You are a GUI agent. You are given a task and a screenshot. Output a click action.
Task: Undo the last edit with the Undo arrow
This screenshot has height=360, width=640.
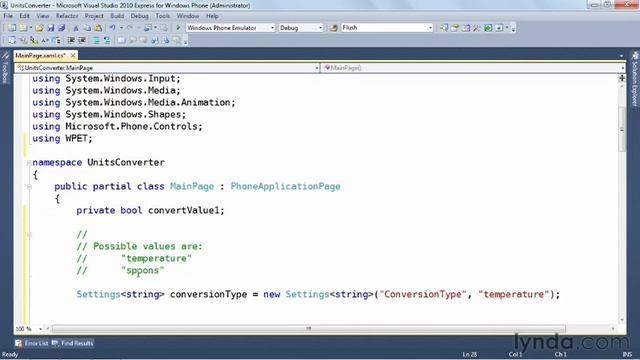tap(112, 28)
